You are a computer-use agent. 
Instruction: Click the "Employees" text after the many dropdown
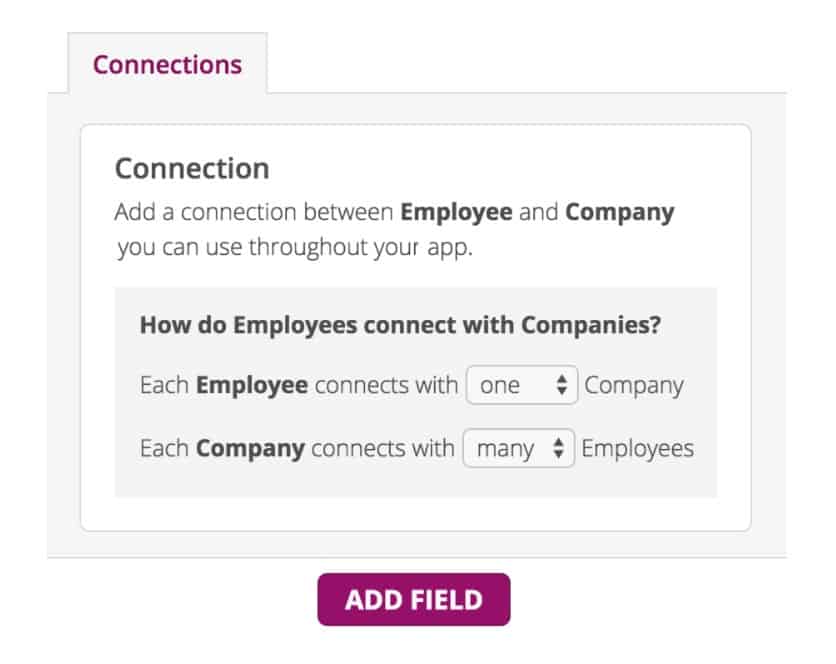pyautogui.click(x=637, y=449)
